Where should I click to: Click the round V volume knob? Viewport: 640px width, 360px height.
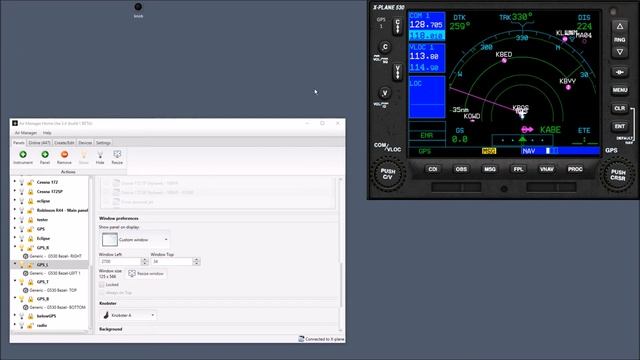point(384,93)
